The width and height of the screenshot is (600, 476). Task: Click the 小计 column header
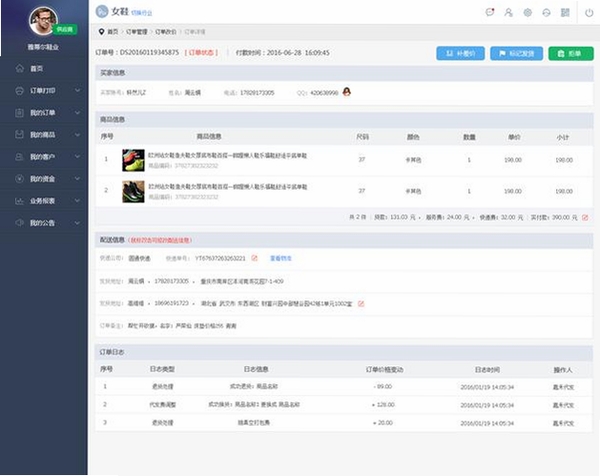coord(562,137)
